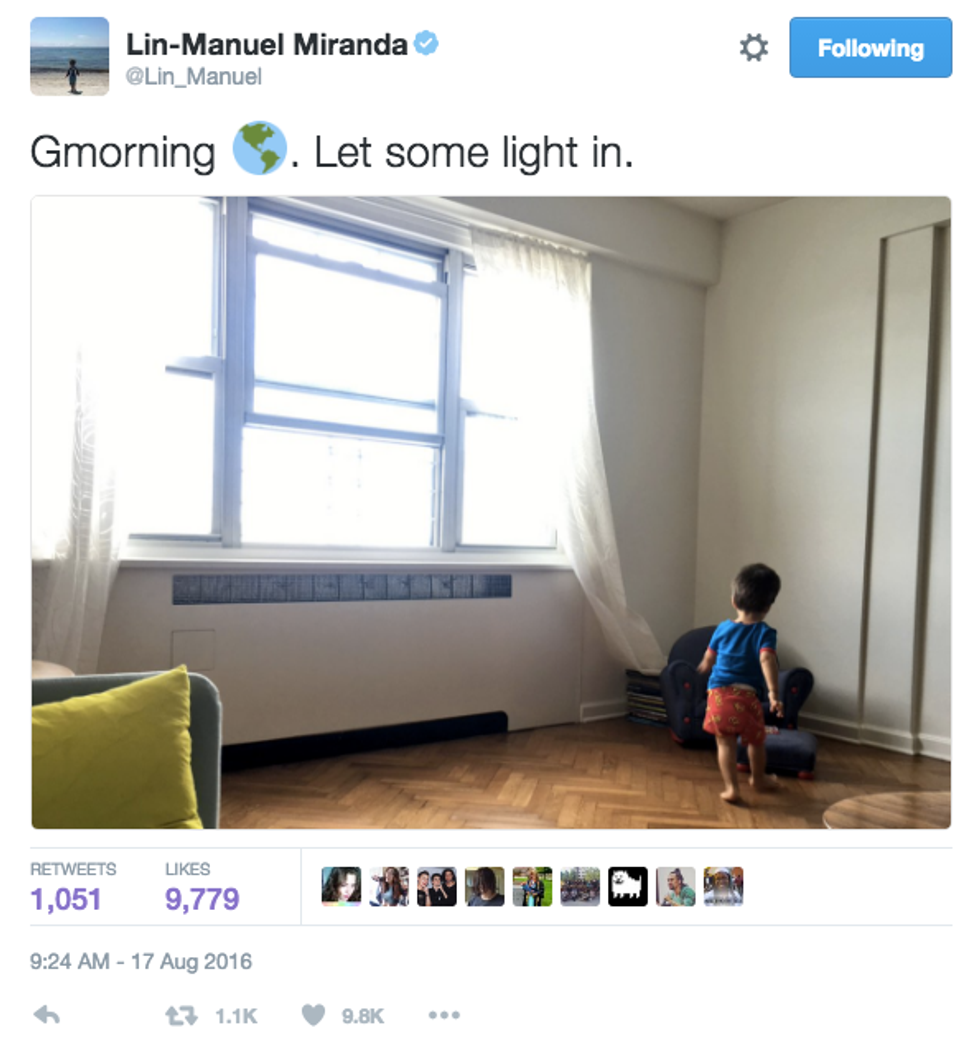The image size is (980, 1064).
Task: Open the 9:24 AM - 17 Aug 2016 timestamp
Action: tap(140, 962)
